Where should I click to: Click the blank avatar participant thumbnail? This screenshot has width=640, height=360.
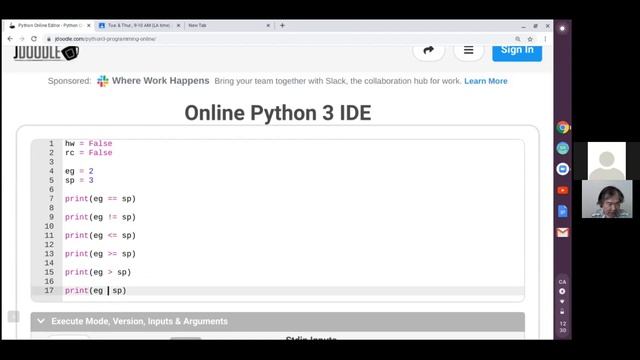pyautogui.click(x=607, y=161)
